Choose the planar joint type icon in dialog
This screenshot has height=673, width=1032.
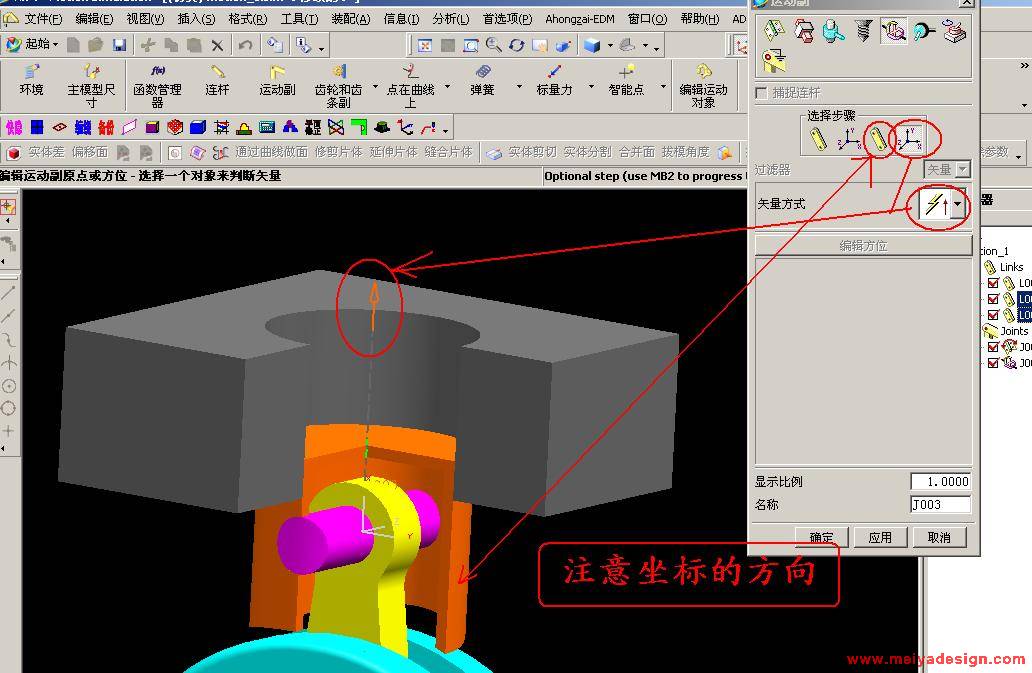pyautogui.click(x=954, y=30)
